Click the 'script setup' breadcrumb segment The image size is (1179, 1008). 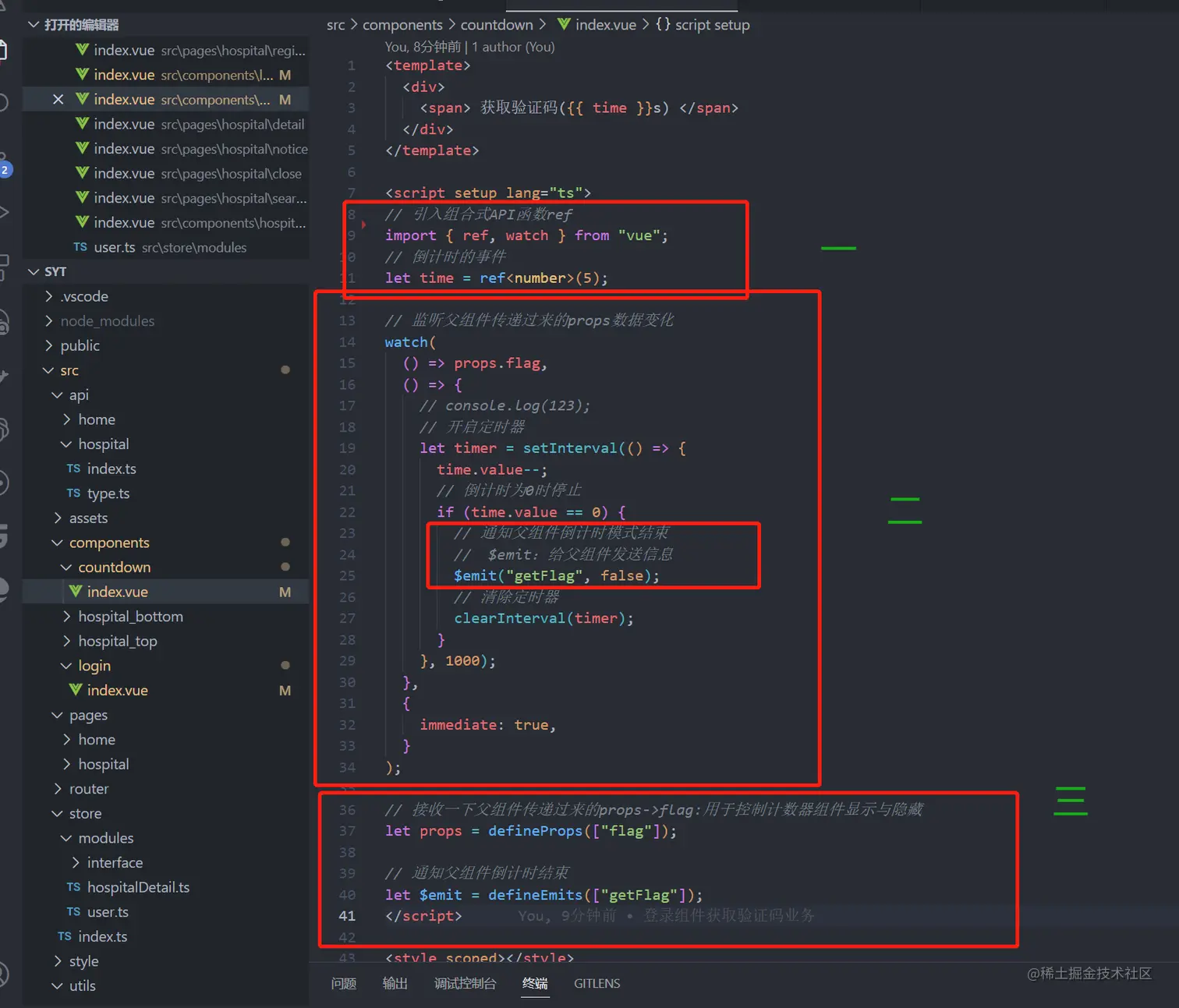pos(713,25)
